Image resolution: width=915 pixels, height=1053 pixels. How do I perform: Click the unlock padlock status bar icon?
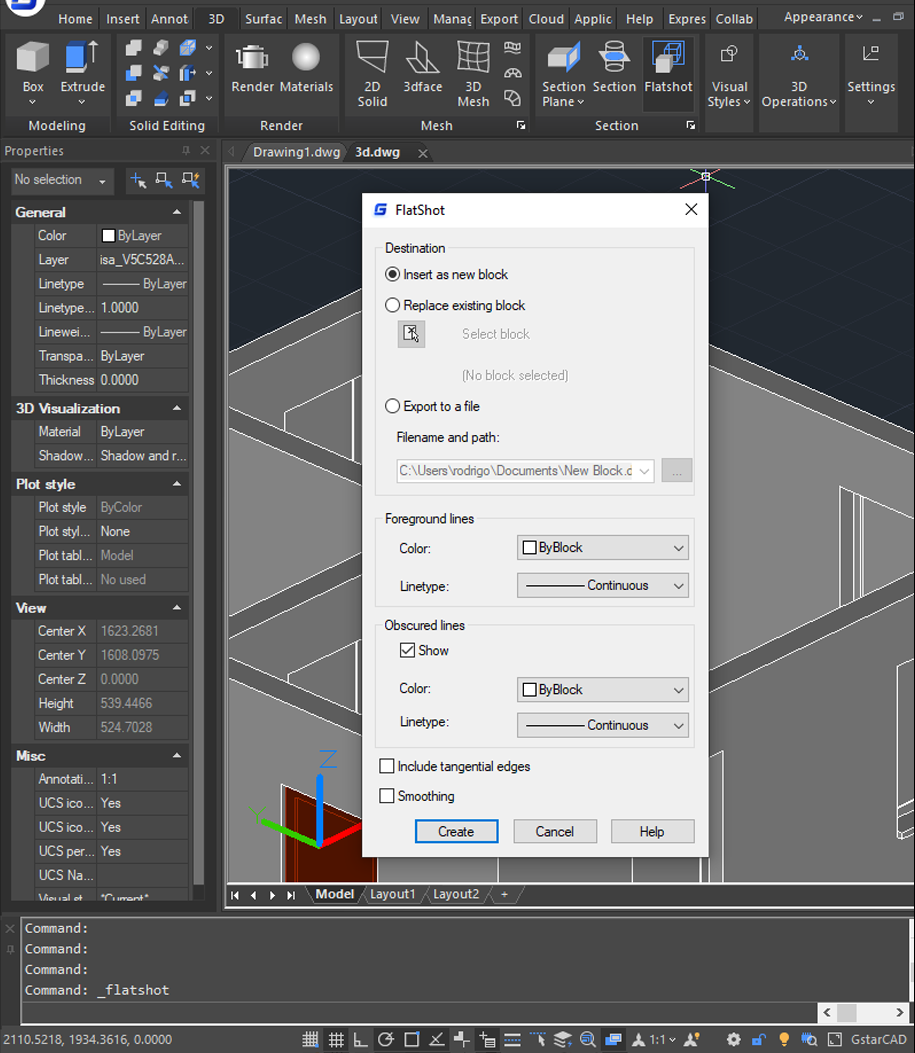pos(759,1040)
